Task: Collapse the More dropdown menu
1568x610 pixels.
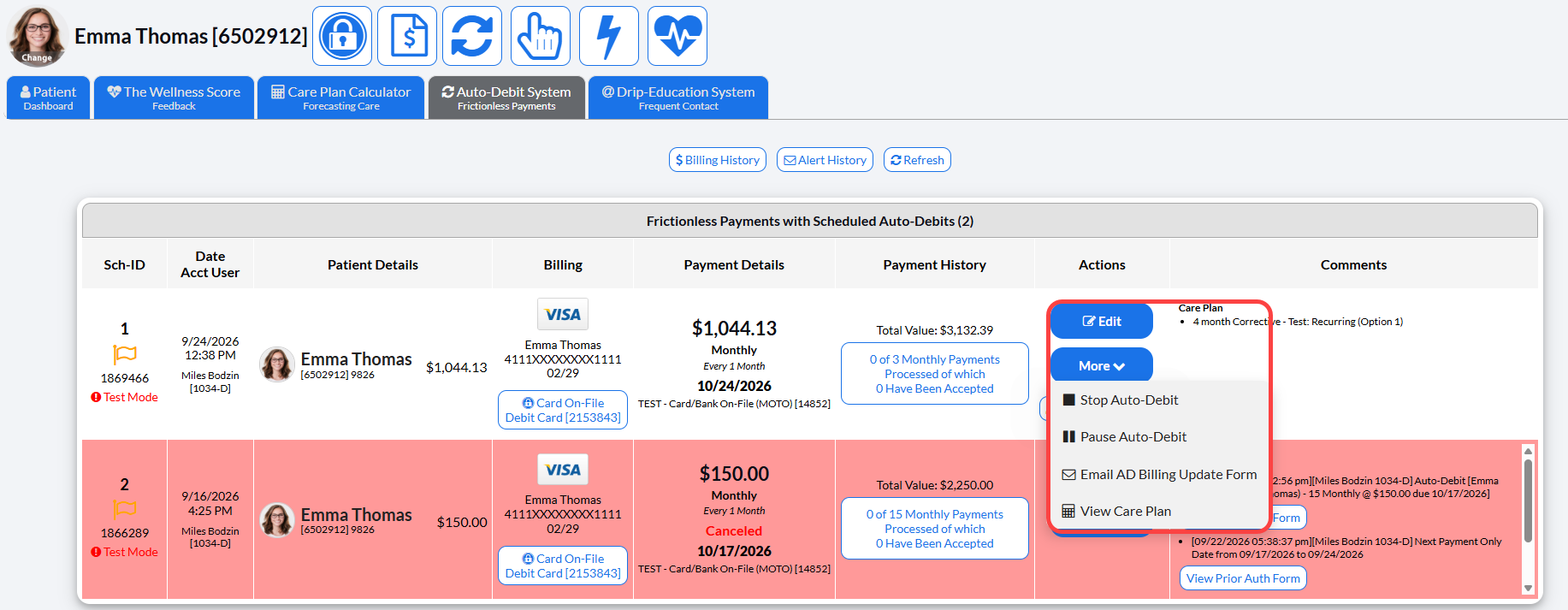Action: pyautogui.click(x=1102, y=365)
